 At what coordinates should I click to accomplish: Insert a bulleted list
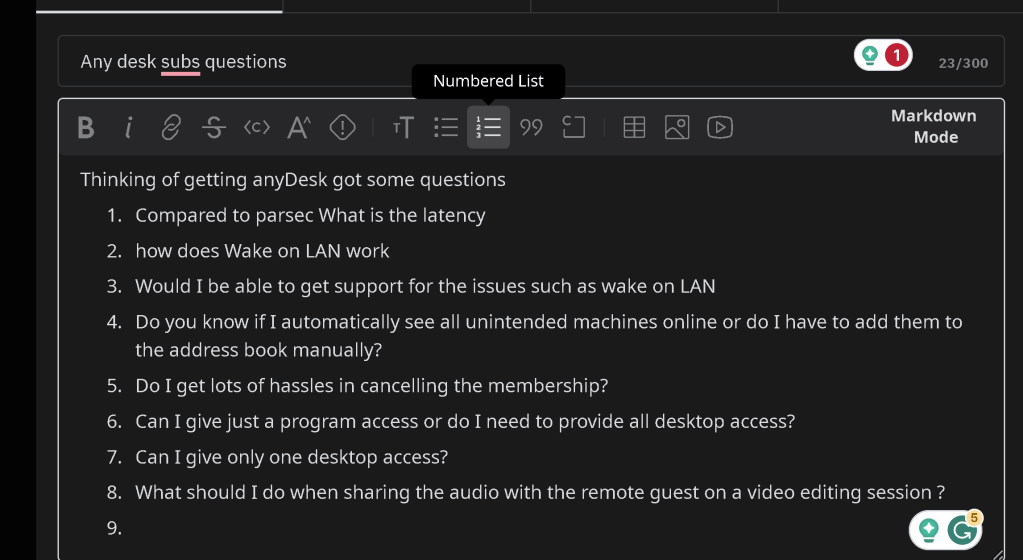[446, 127]
